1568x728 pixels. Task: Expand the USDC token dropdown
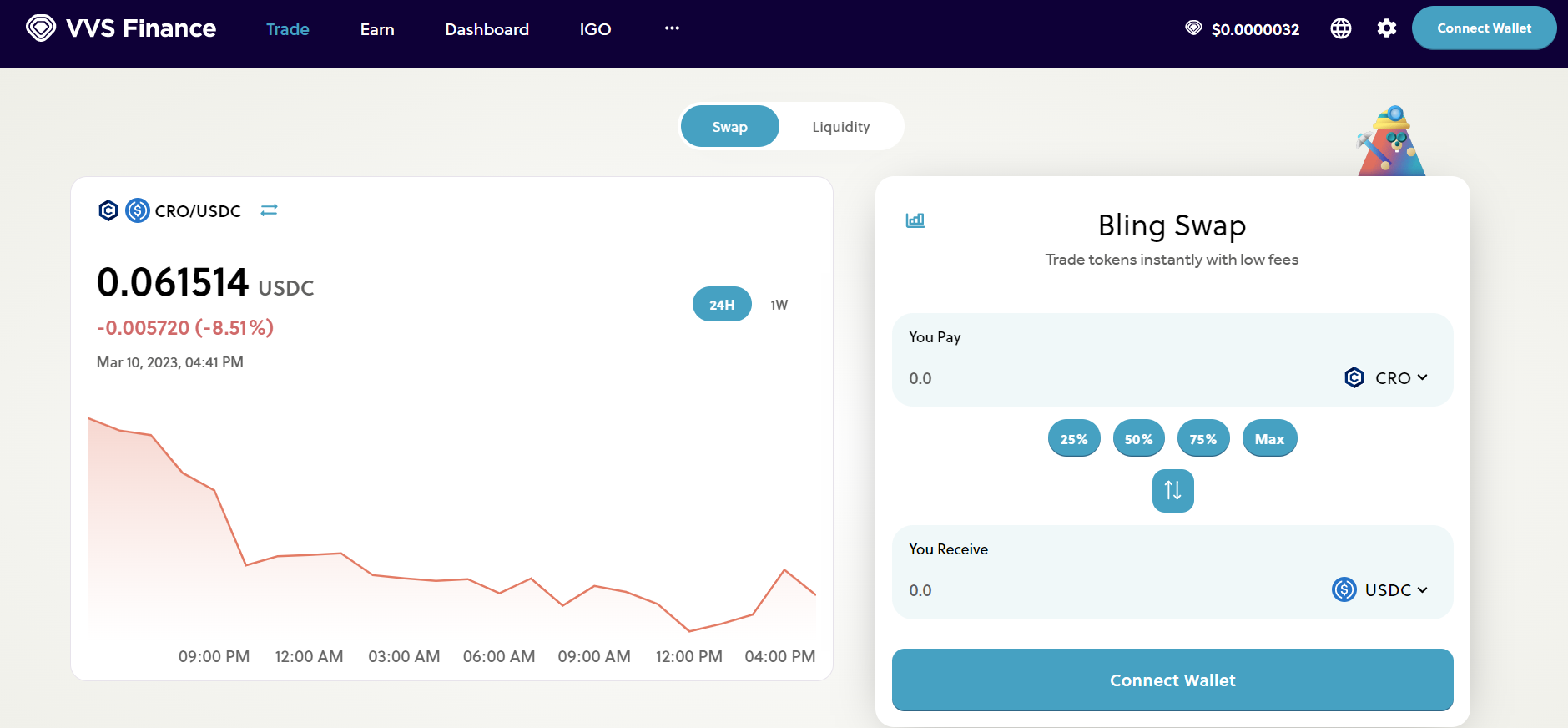1380,589
